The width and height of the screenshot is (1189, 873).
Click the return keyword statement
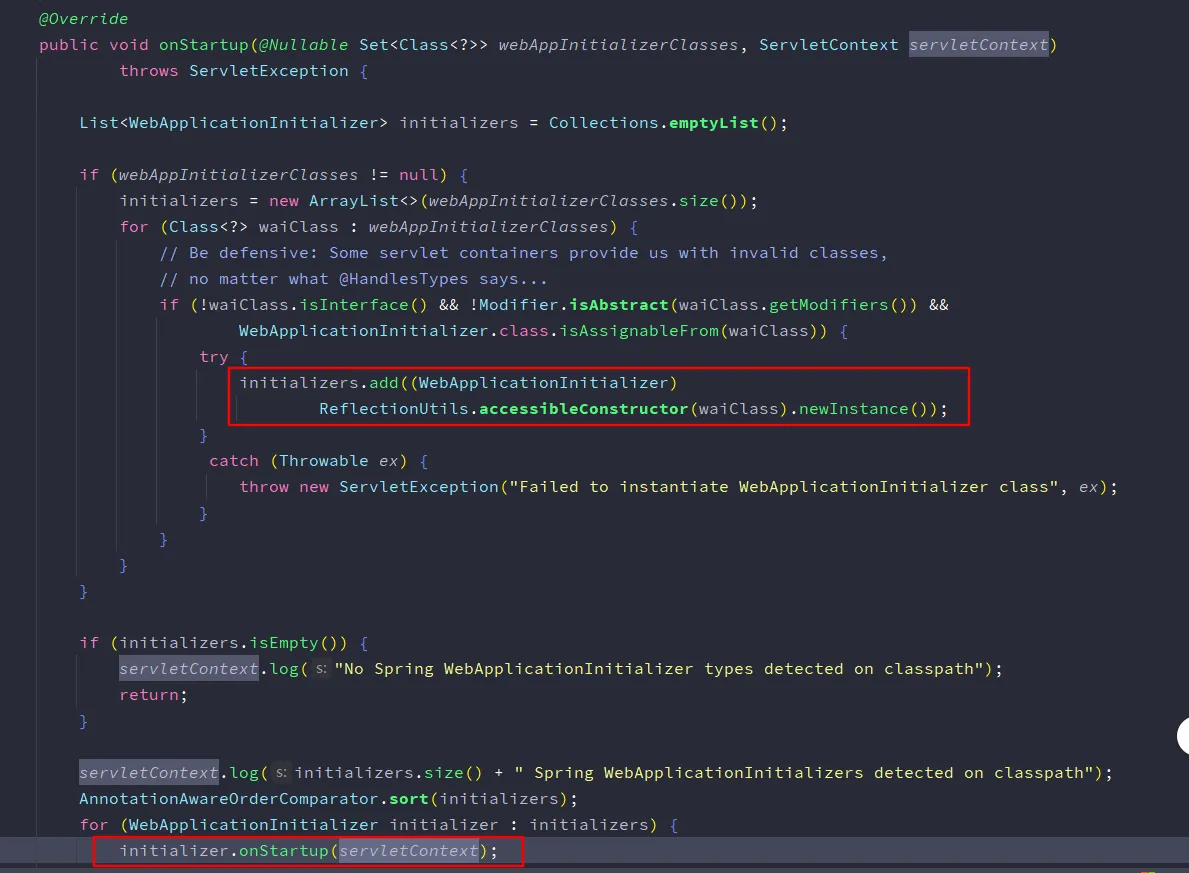pos(153,695)
